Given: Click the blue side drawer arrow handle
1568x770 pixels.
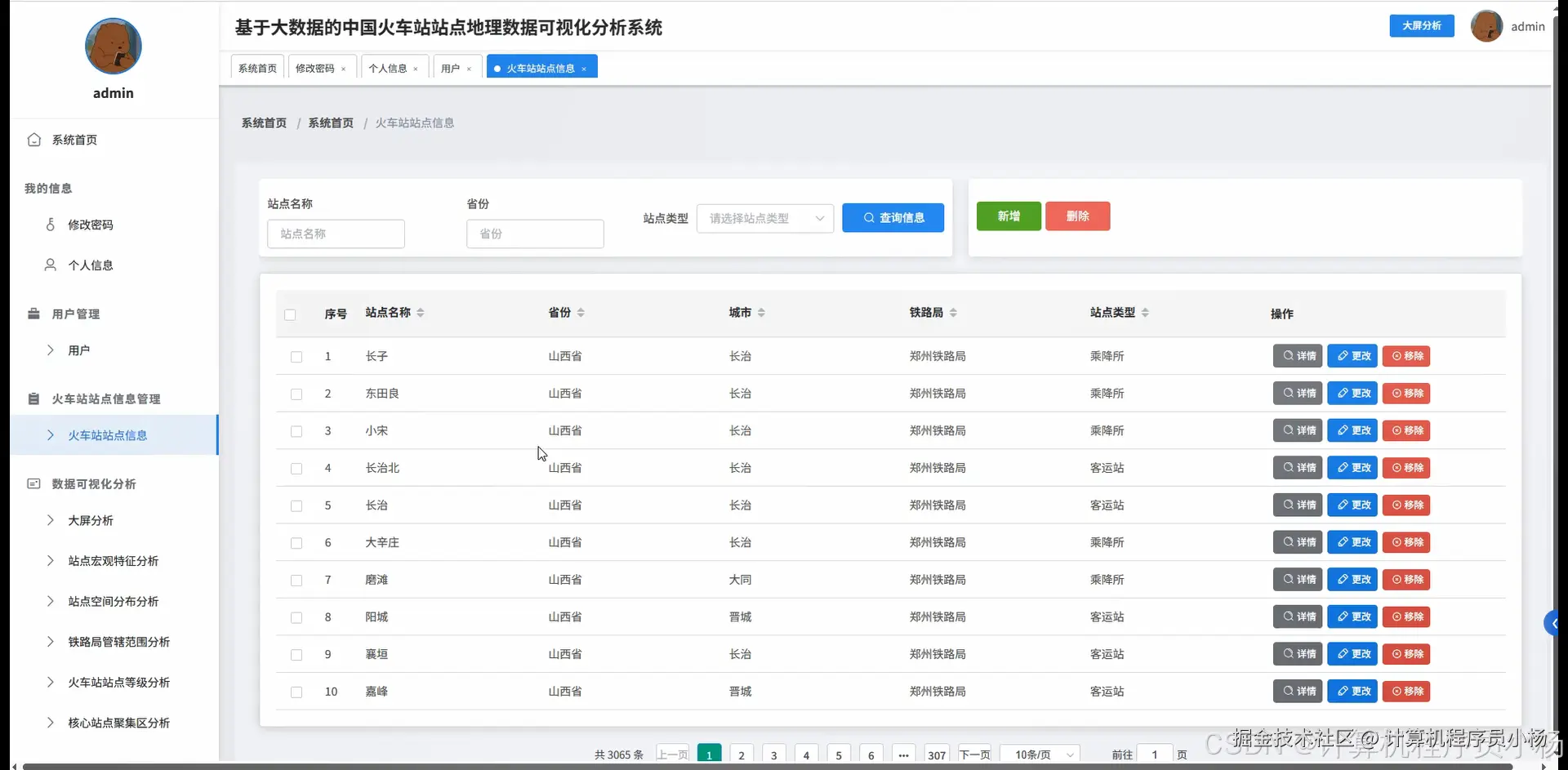Looking at the screenshot, I should [x=1552, y=623].
